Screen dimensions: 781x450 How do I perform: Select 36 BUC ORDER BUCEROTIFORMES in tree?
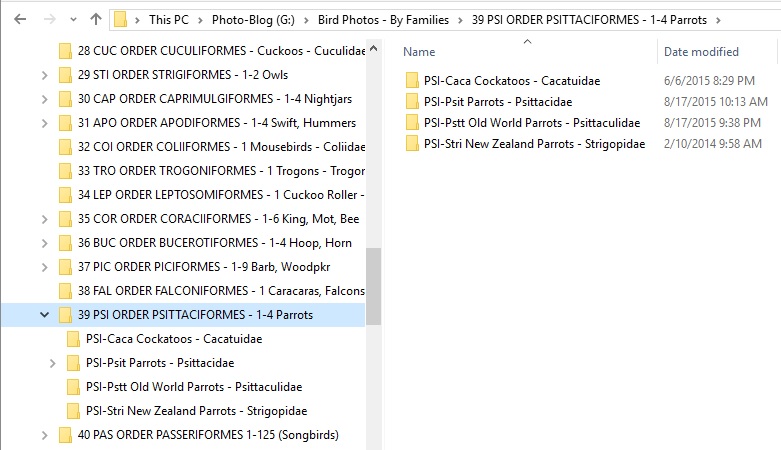(x=214, y=243)
